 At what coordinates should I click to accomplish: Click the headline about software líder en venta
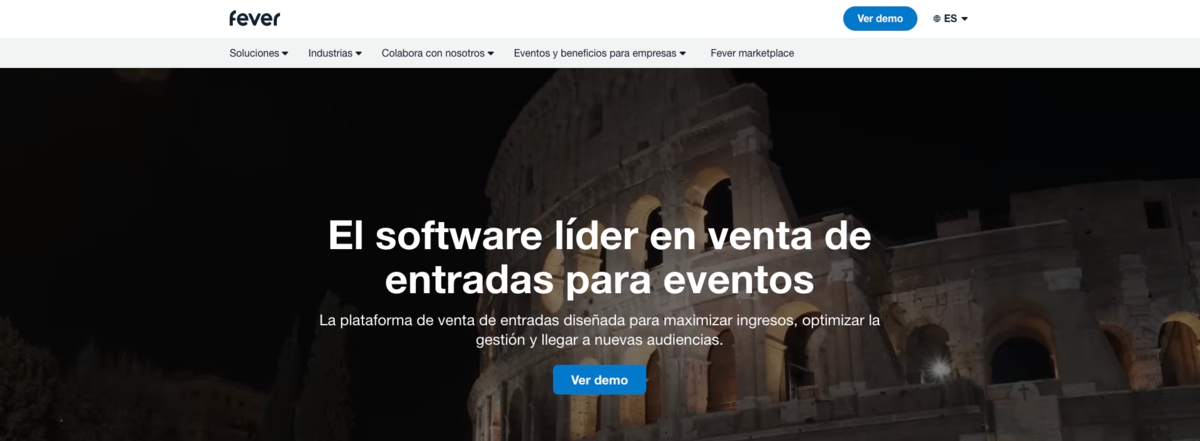click(x=599, y=257)
